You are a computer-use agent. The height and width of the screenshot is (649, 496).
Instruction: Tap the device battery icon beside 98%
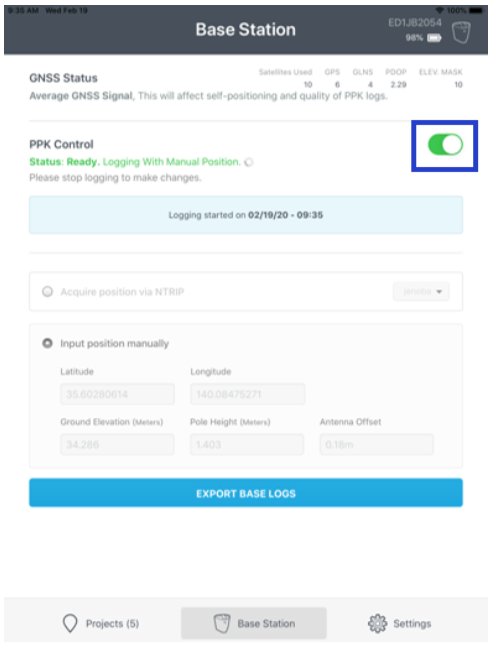(434, 38)
